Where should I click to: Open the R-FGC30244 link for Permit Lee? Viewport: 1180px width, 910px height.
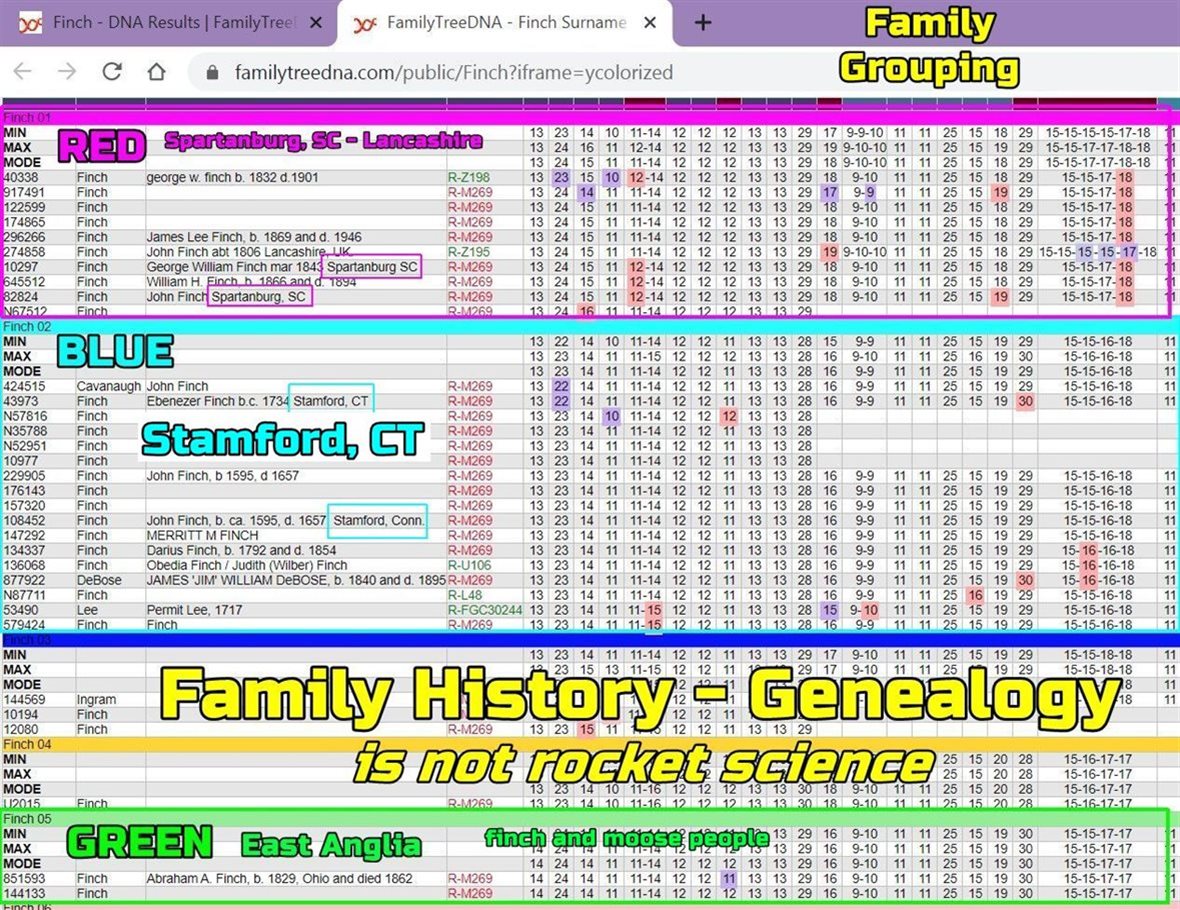pyautogui.click(x=485, y=610)
